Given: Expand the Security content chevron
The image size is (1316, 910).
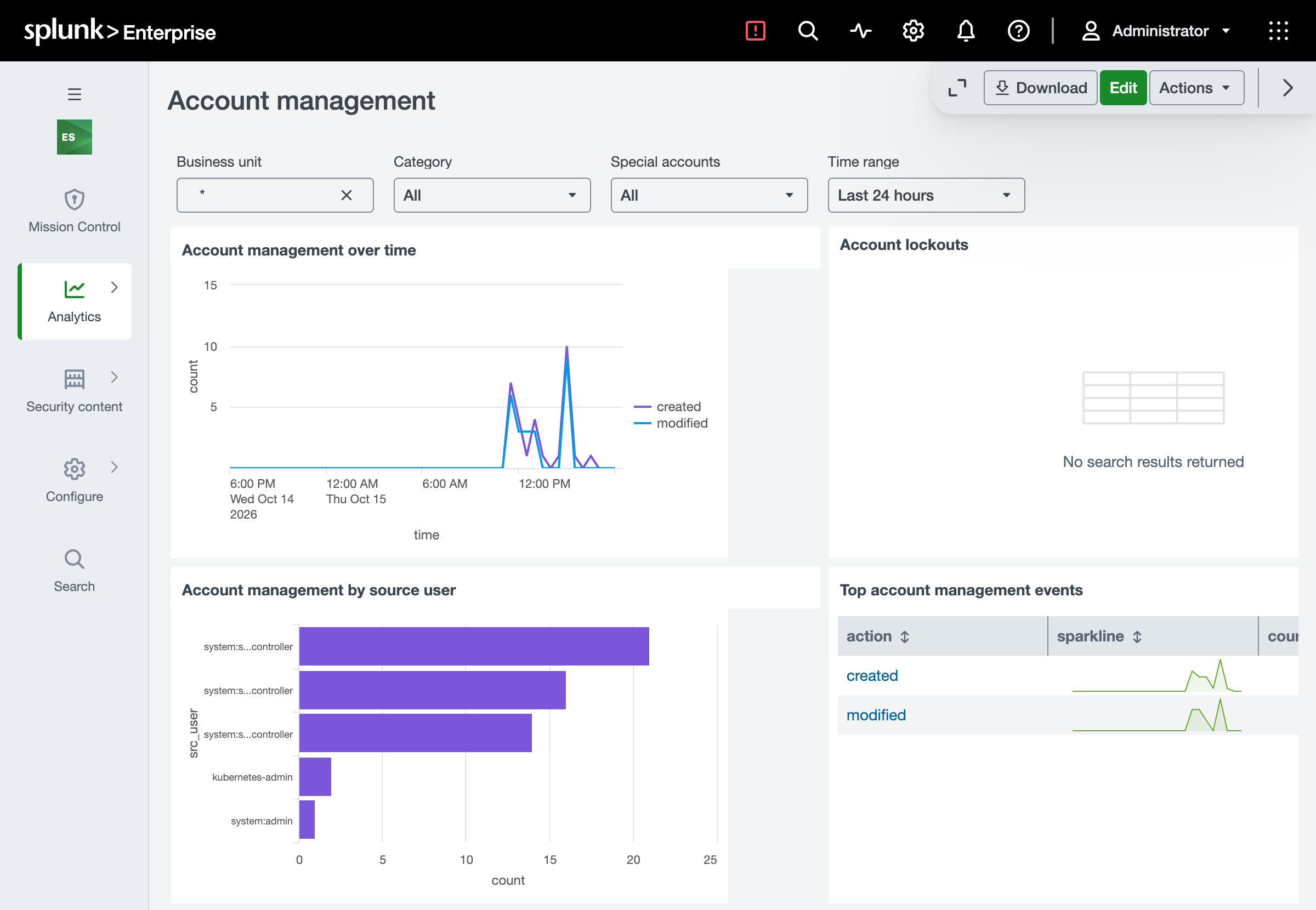Looking at the screenshot, I should tap(114, 378).
